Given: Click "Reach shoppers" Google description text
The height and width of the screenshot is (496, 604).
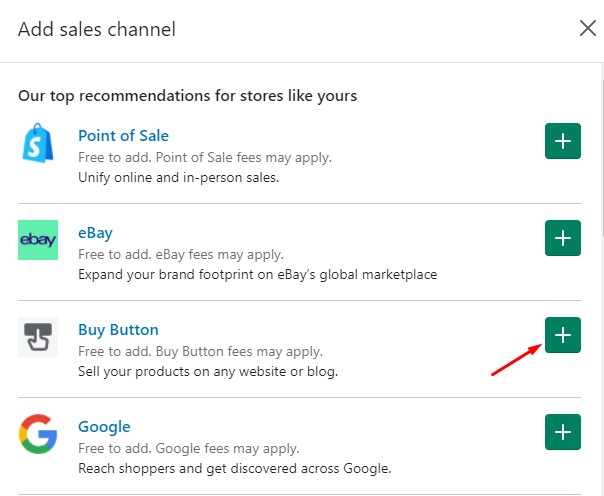Looking at the screenshot, I should [x=234, y=468].
